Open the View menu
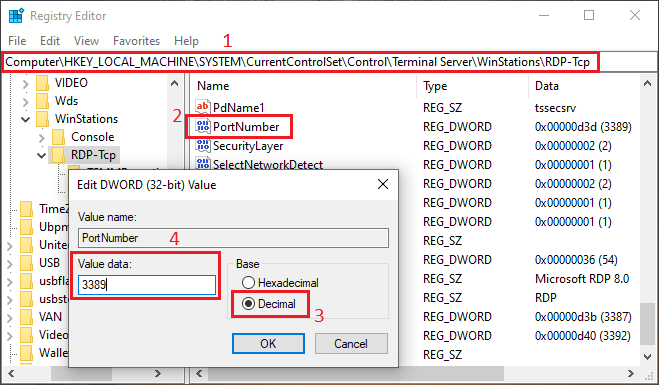The height and width of the screenshot is (385, 659). 86,41
